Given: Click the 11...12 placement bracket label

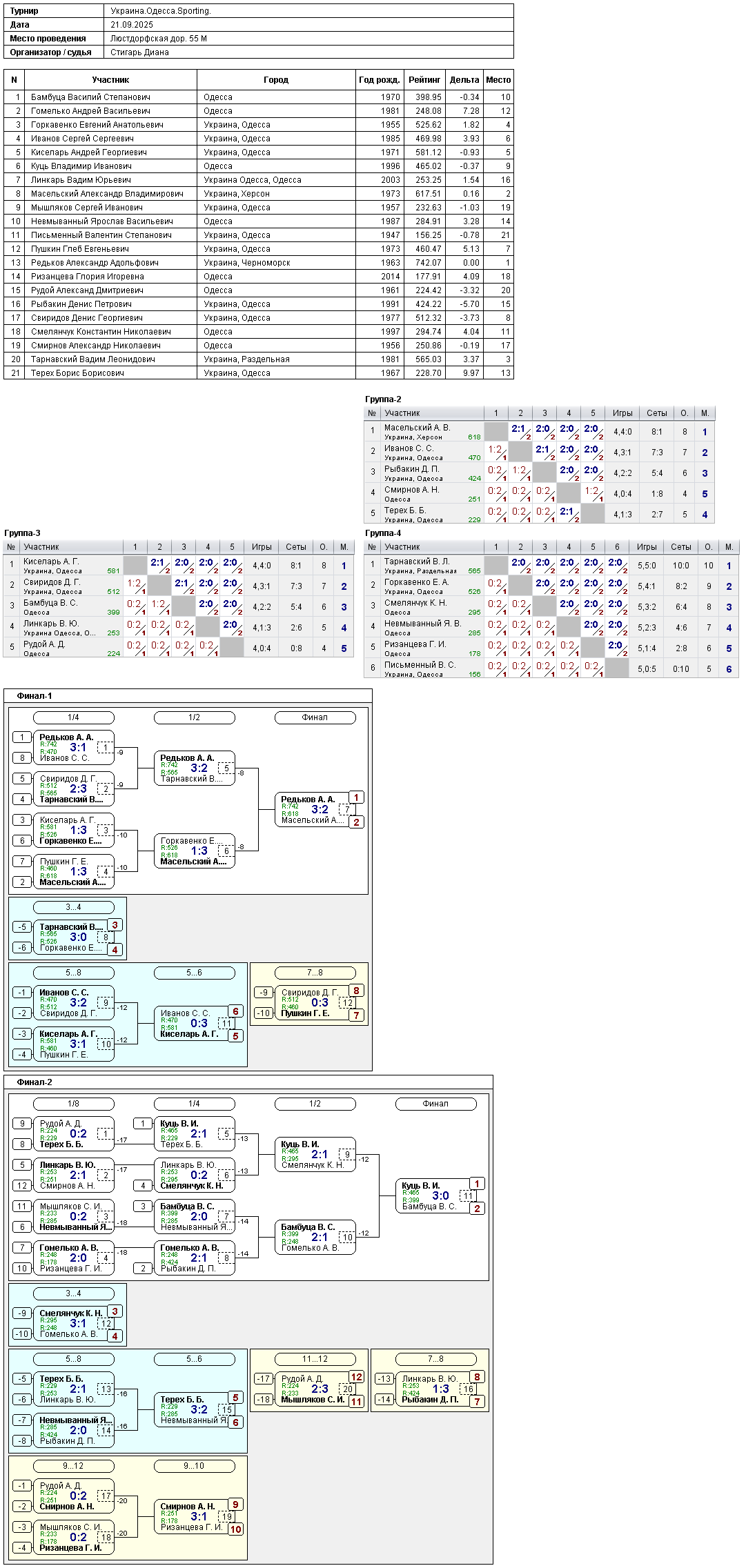Looking at the screenshot, I should click(x=315, y=1359).
